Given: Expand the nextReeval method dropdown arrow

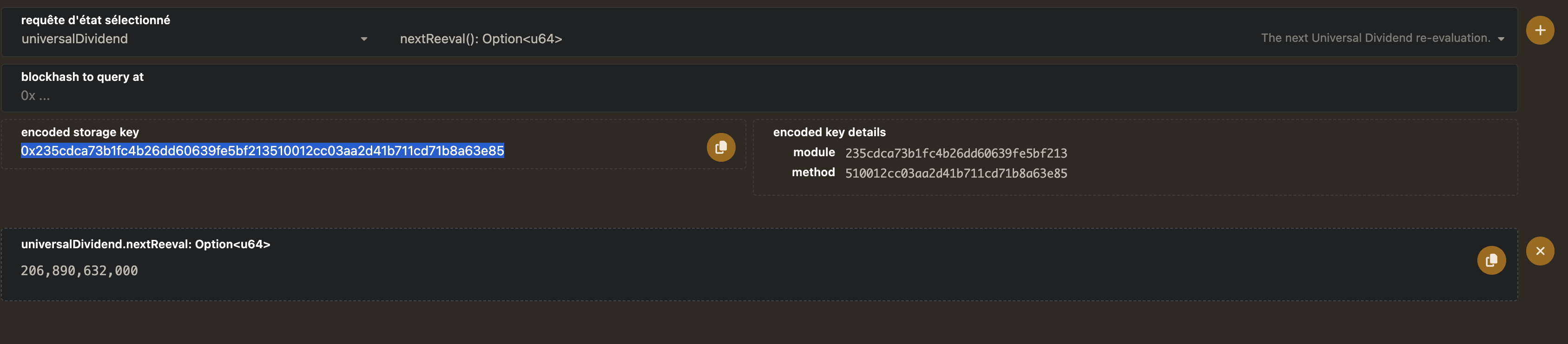Looking at the screenshot, I should point(1501,39).
